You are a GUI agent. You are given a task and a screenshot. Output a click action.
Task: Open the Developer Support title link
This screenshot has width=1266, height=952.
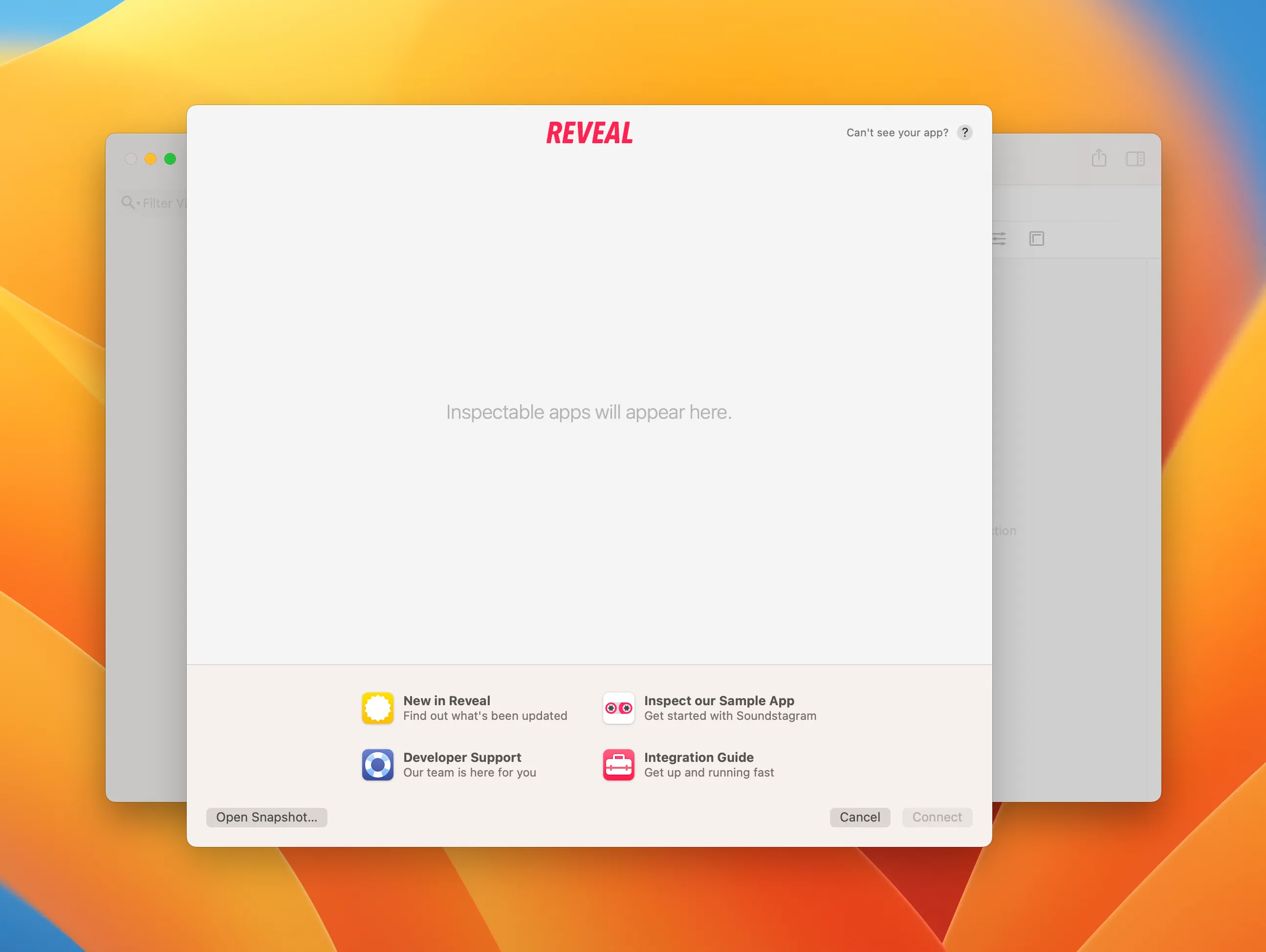tap(462, 757)
